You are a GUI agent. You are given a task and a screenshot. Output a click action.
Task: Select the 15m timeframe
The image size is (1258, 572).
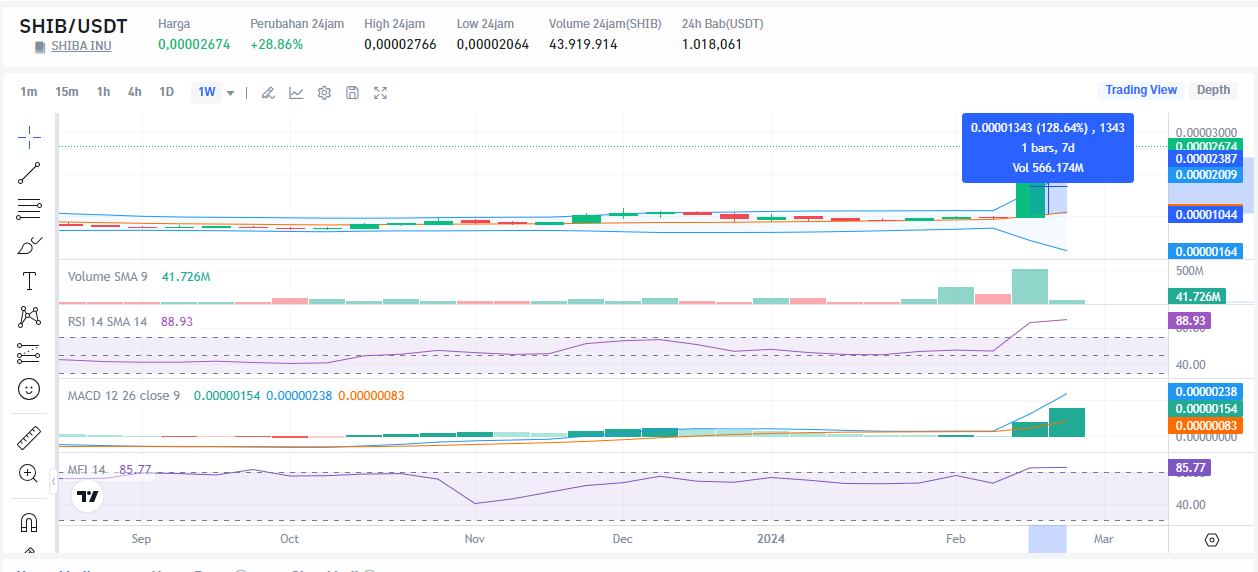[67, 92]
